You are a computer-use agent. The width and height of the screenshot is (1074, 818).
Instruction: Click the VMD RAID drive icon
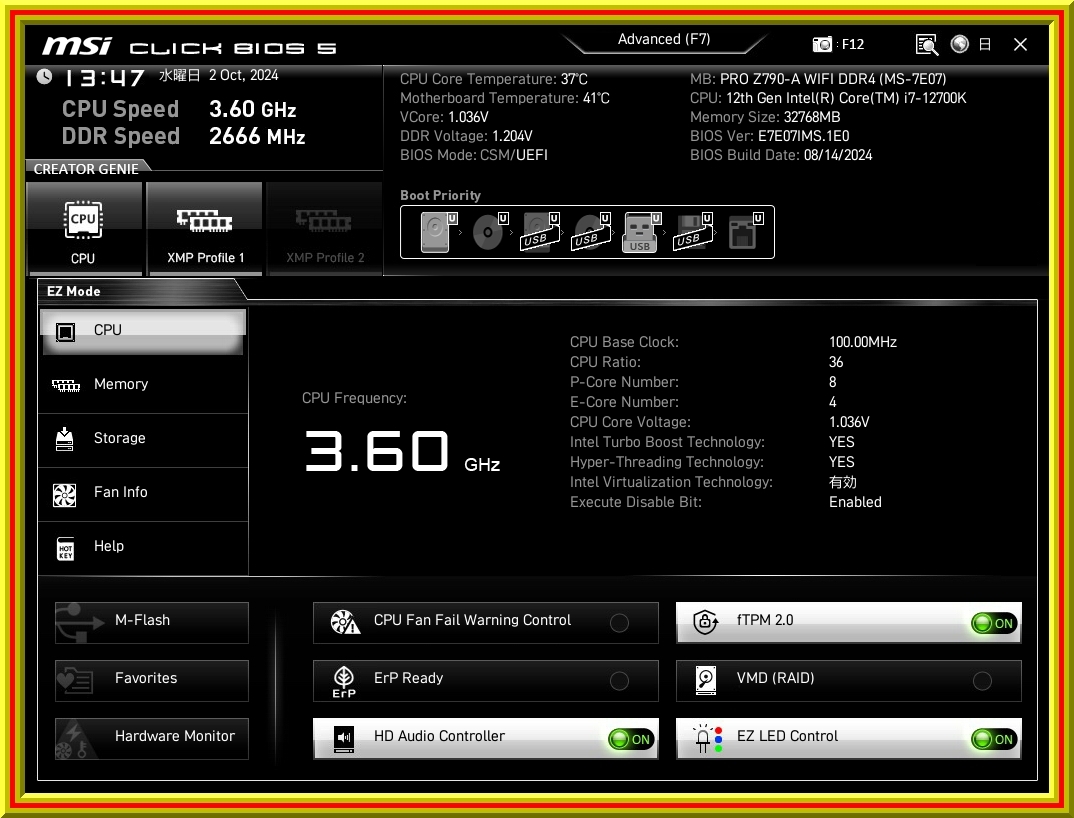(x=705, y=680)
